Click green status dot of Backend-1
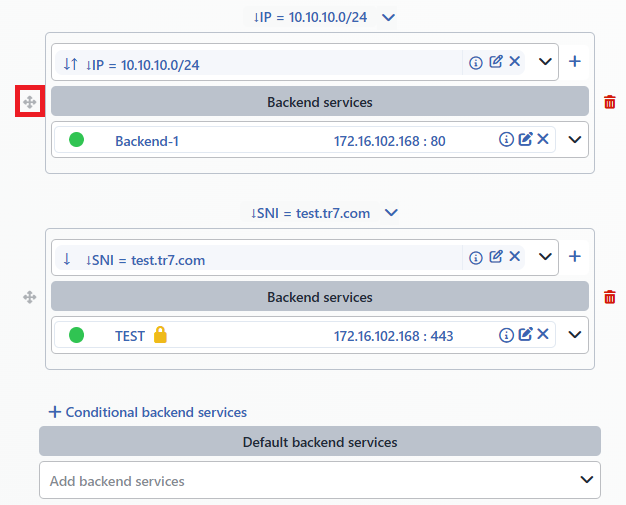 pos(76,140)
